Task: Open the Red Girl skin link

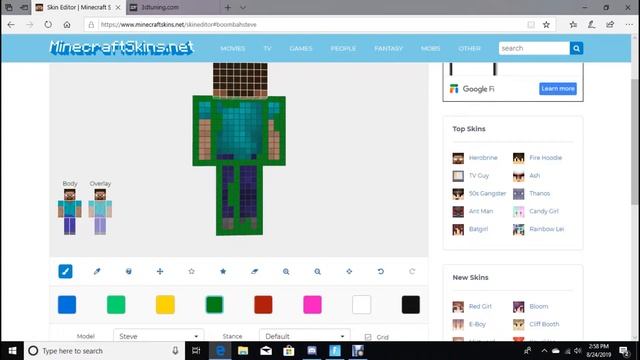Action: (480, 306)
